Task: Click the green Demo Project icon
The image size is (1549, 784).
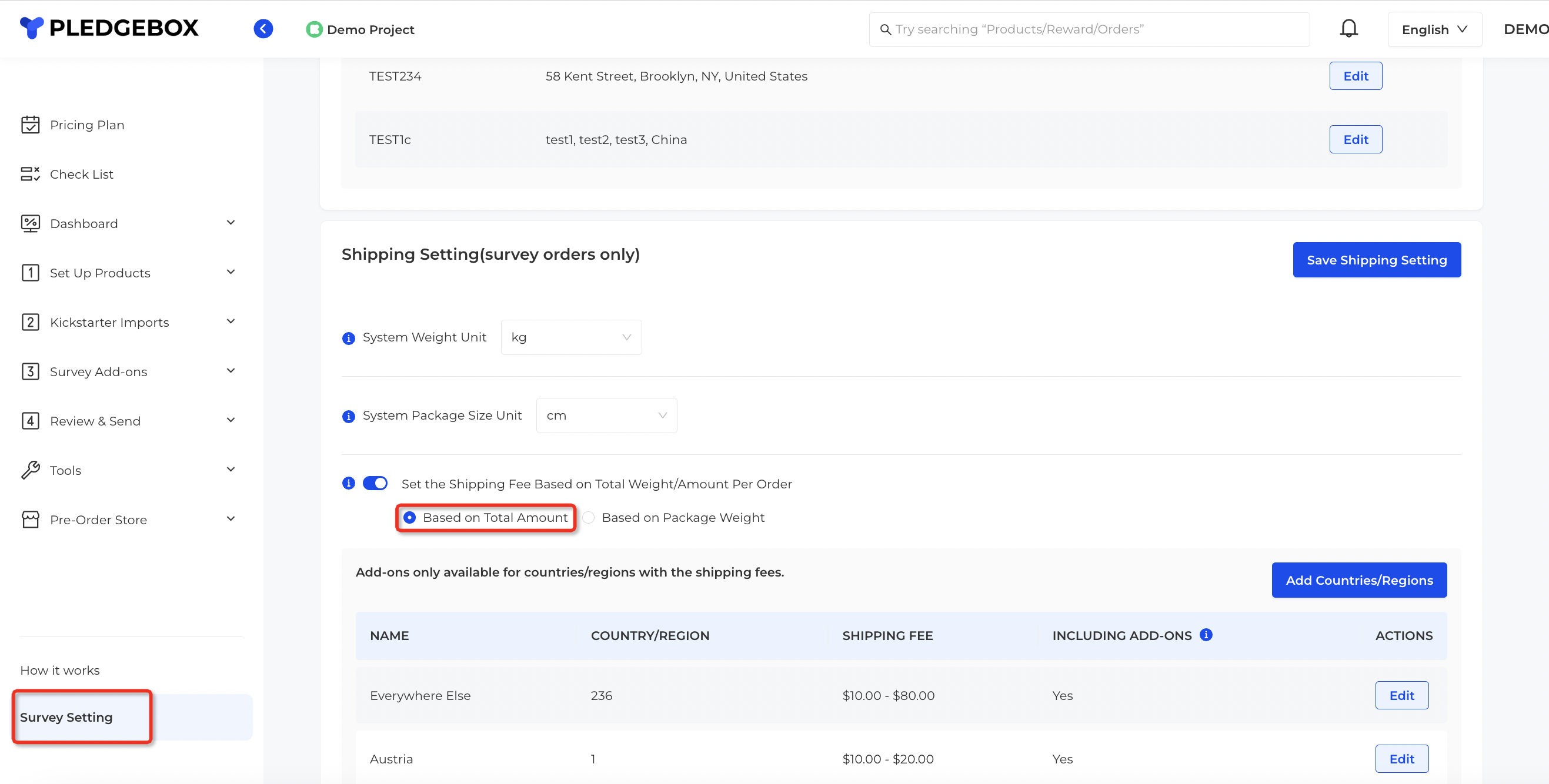Action: [x=314, y=29]
